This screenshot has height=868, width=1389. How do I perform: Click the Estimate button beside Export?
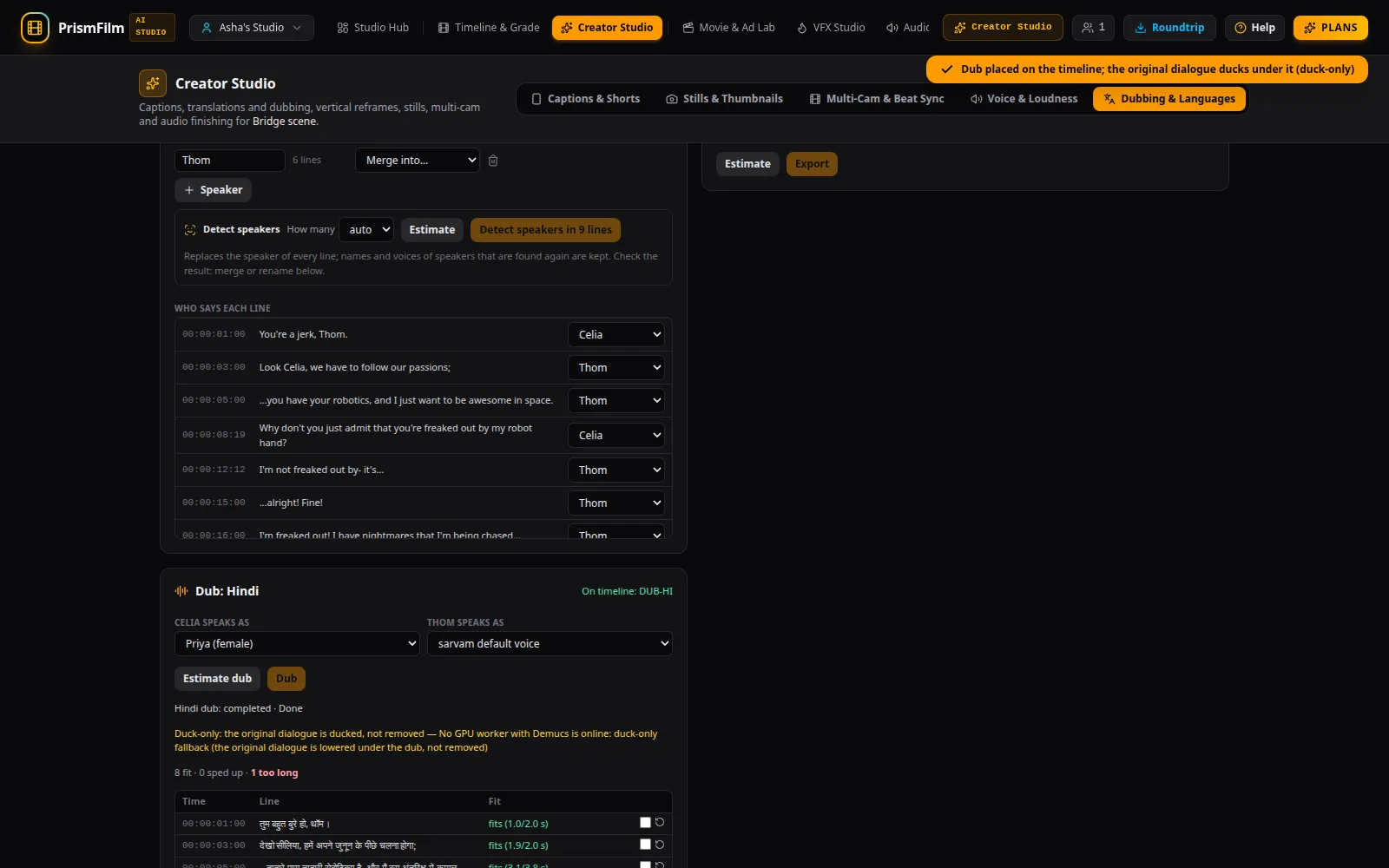tap(747, 164)
